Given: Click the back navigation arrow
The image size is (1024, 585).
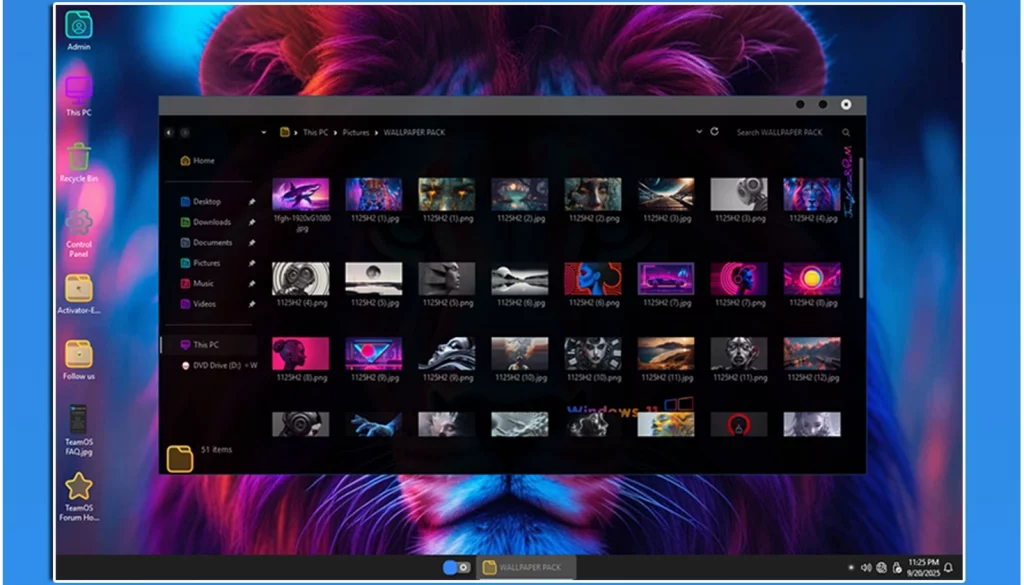Looking at the screenshot, I should [169, 132].
